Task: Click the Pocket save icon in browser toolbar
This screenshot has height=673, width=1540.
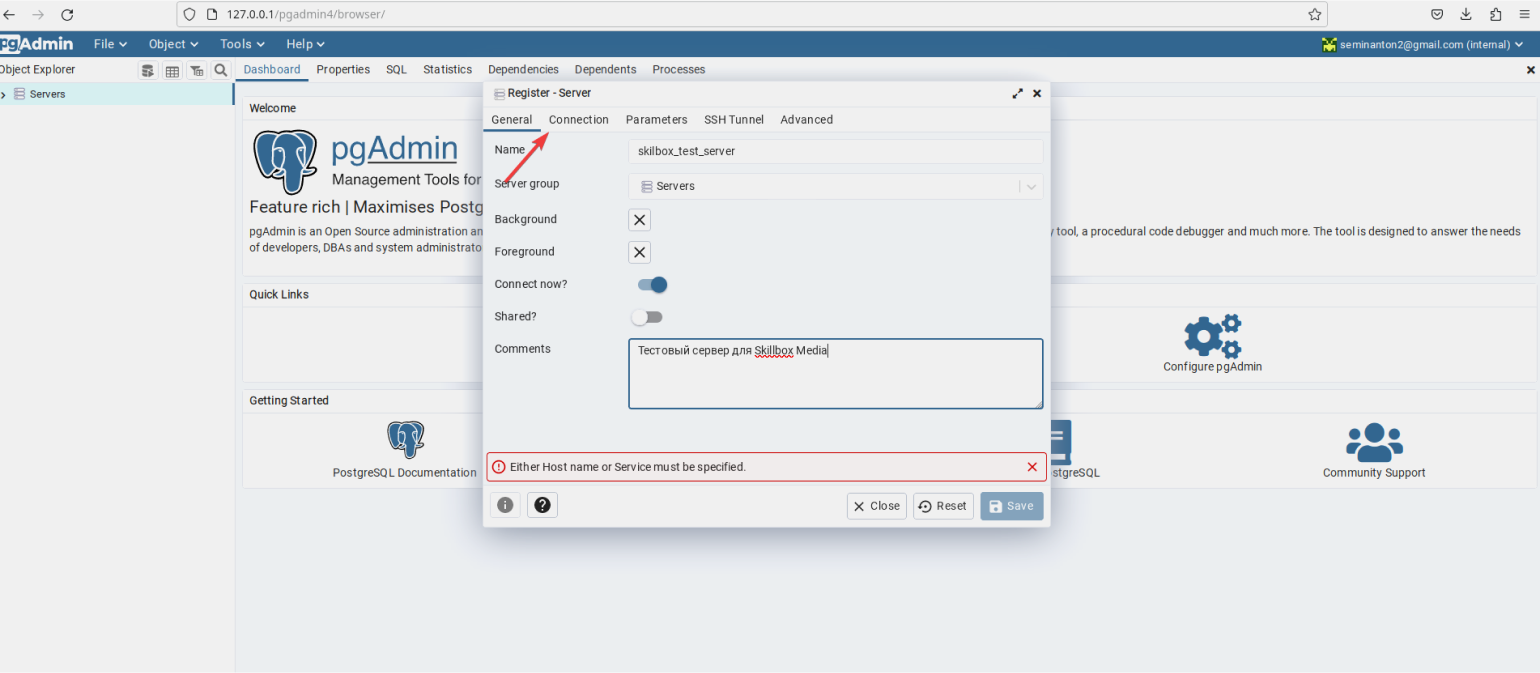Action: [1437, 15]
